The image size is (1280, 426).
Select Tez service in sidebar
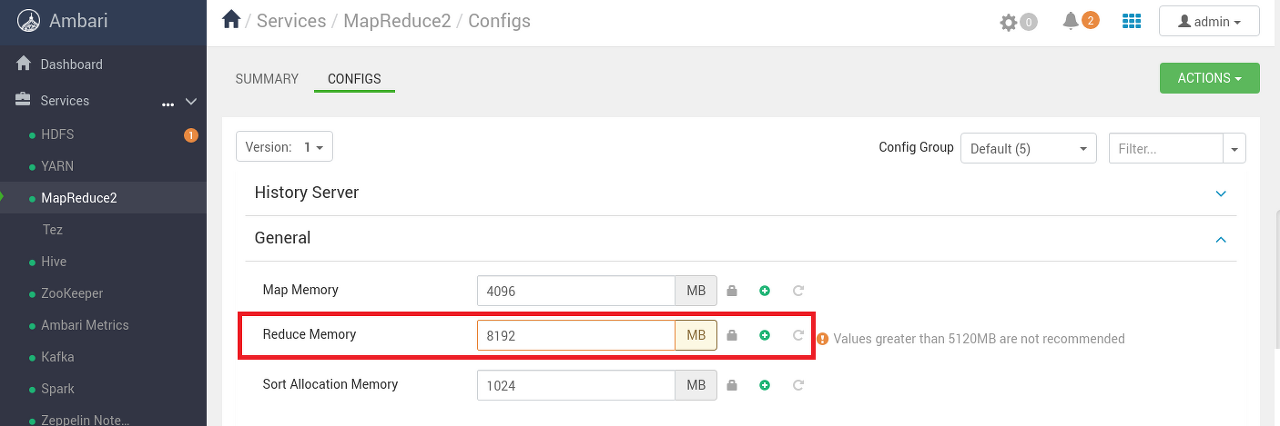[52, 230]
